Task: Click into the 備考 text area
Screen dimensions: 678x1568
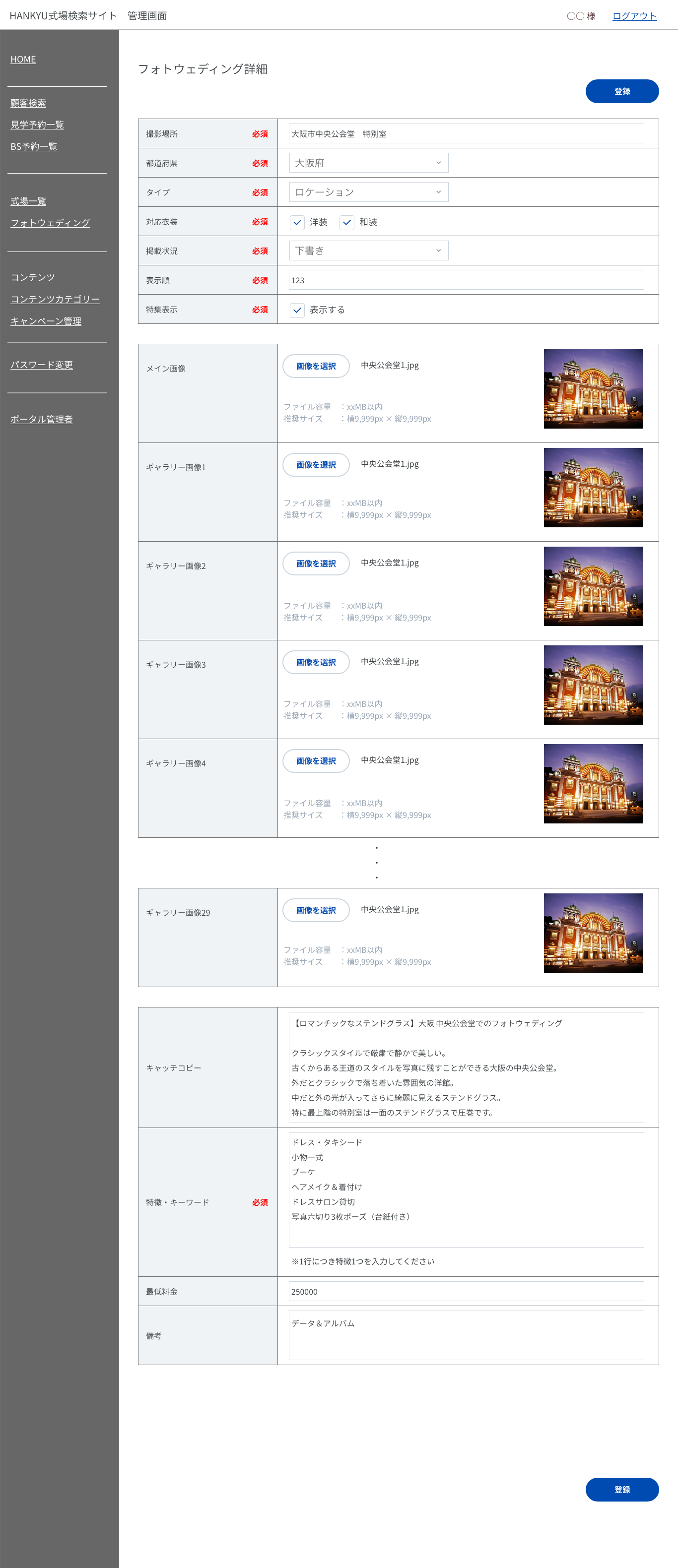Action: (466, 1335)
